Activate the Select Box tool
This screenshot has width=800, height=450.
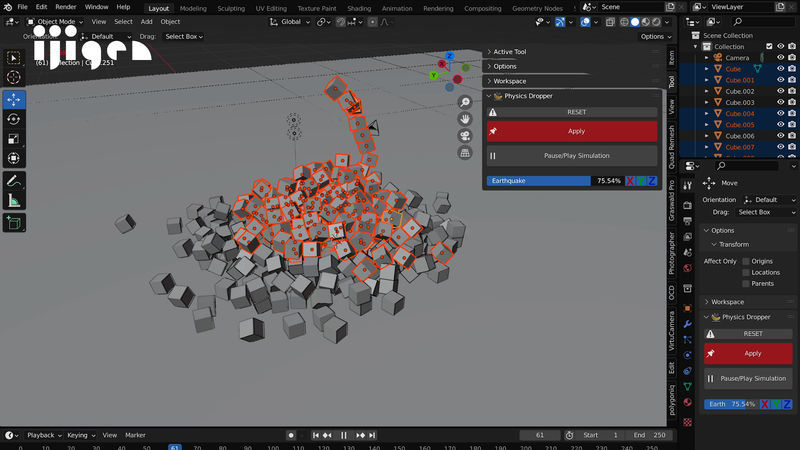pyautogui.click(x=14, y=58)
